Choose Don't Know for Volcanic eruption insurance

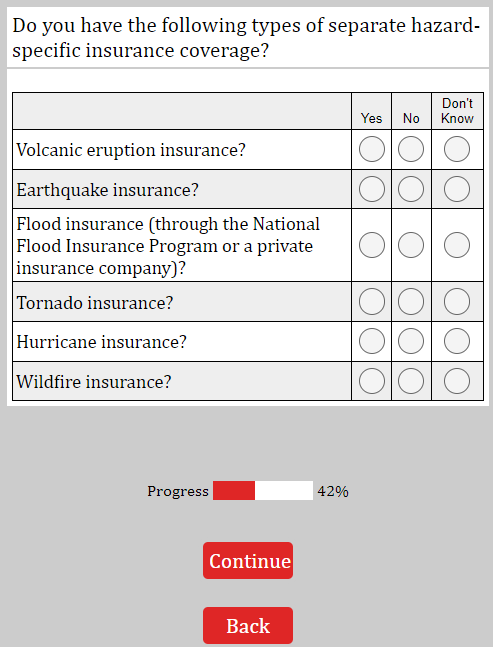click(457, 149)
